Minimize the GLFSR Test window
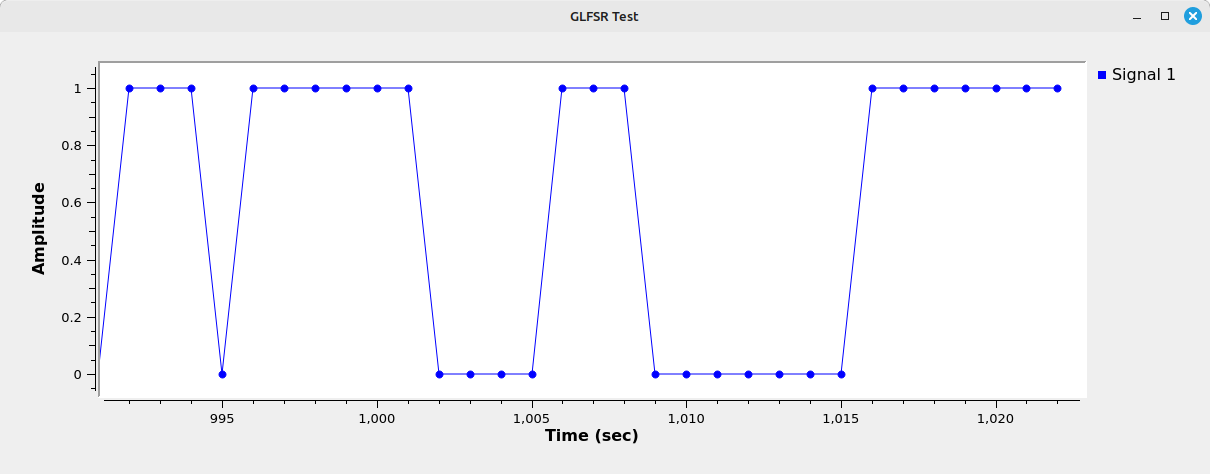 (1137, 16)
